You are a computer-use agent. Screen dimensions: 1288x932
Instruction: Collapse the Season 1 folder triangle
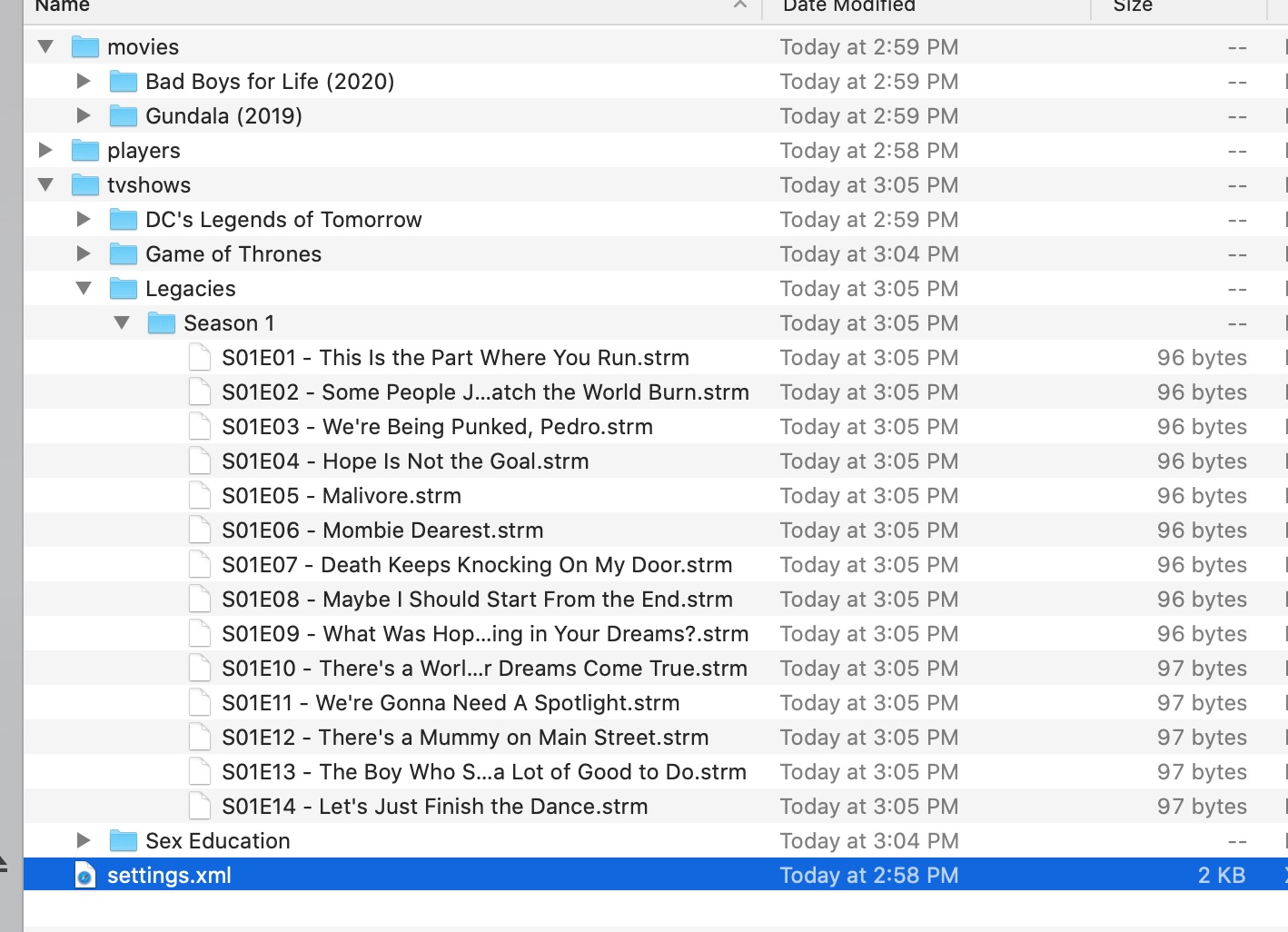[x=122, y=322]
